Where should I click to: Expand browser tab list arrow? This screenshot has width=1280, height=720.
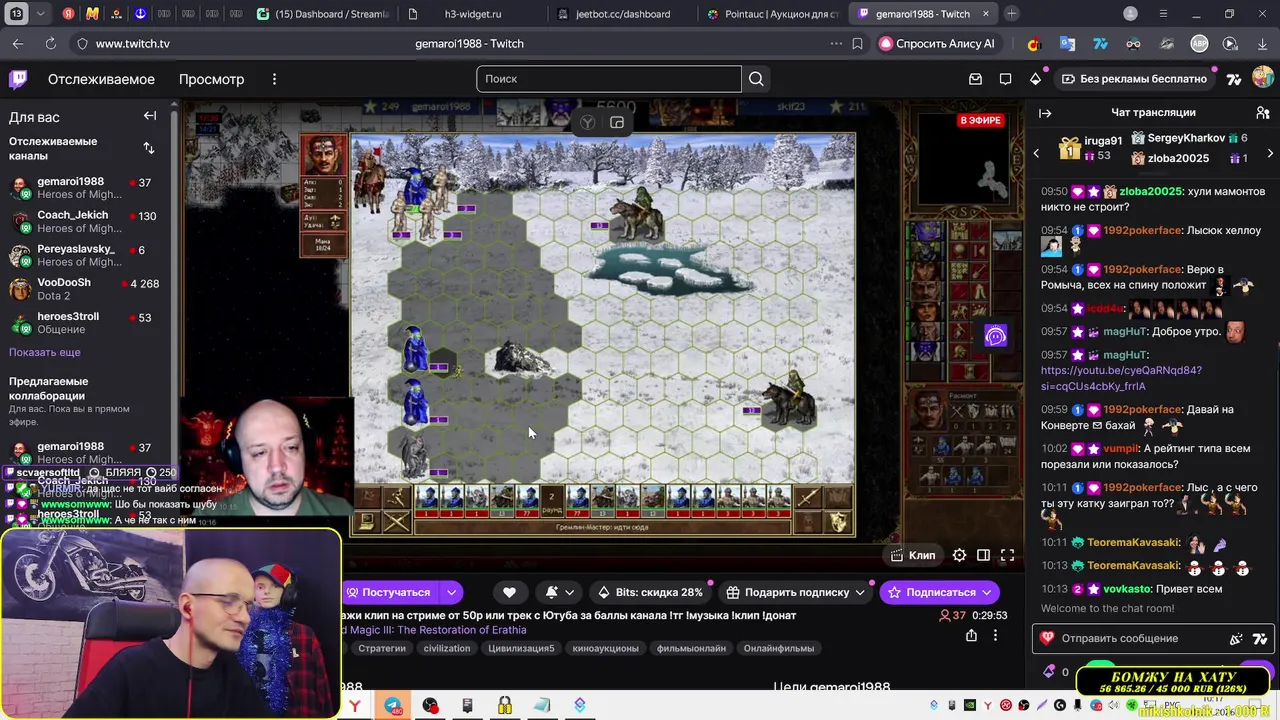coord(41,14)
